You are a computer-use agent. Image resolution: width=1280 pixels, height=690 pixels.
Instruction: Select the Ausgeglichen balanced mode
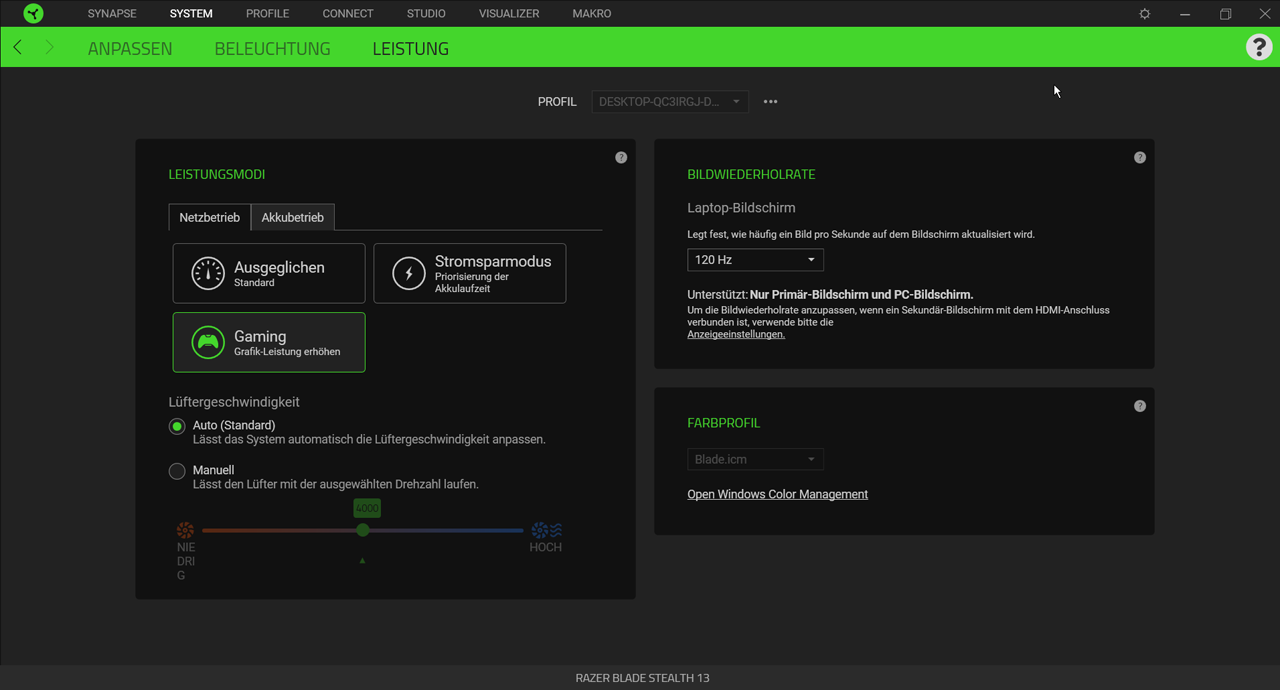pos(268,272)
